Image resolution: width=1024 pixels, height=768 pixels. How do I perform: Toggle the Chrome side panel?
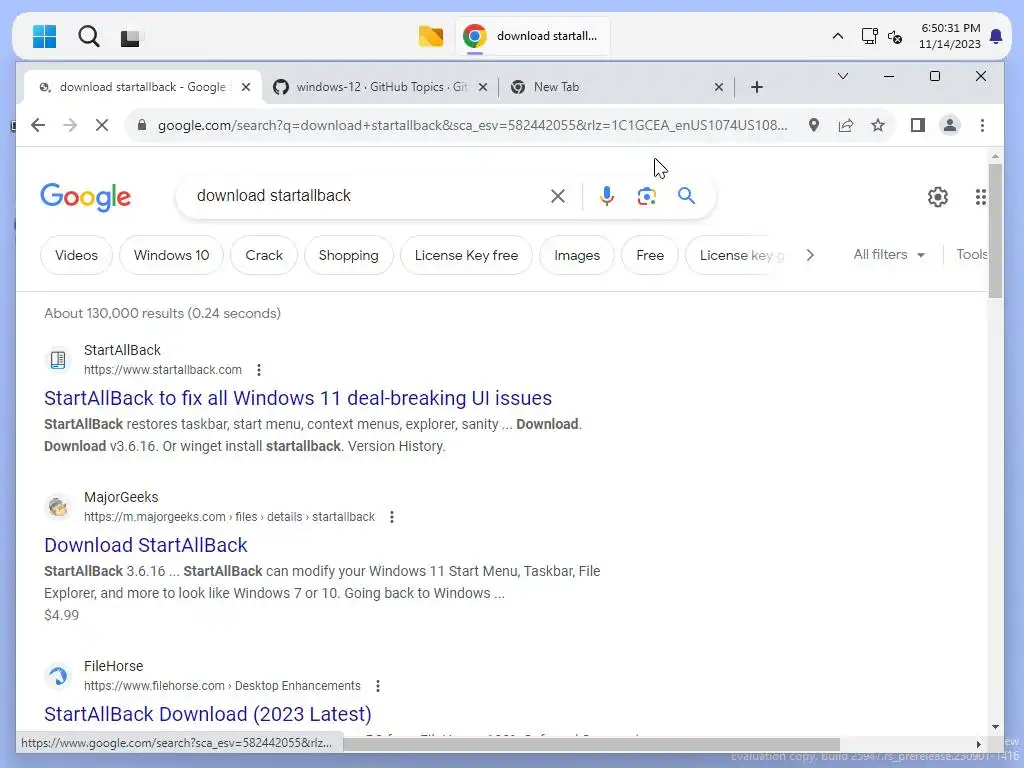tap(918, 125)
